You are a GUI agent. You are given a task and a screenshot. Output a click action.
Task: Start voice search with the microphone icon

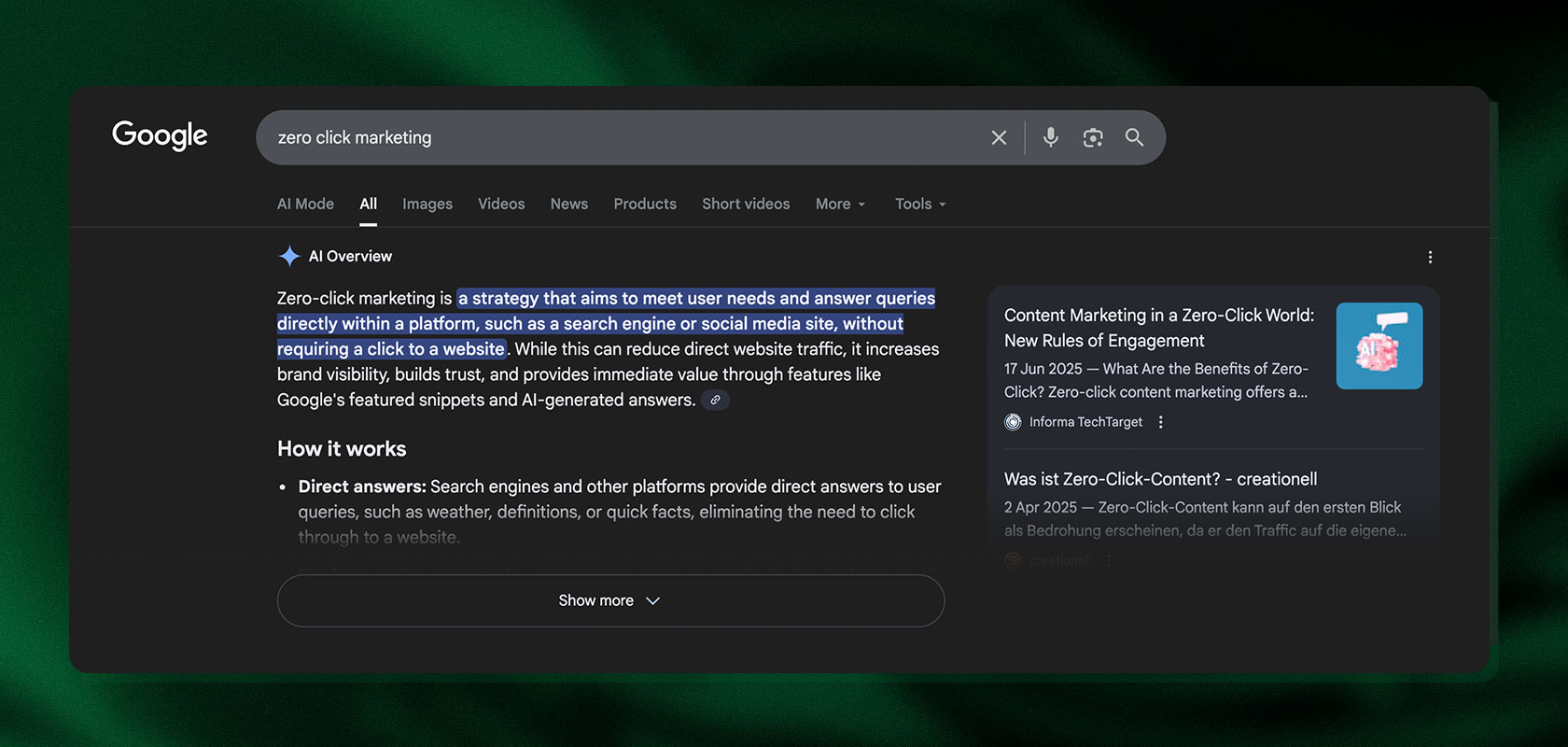[x=1051, y=137]
